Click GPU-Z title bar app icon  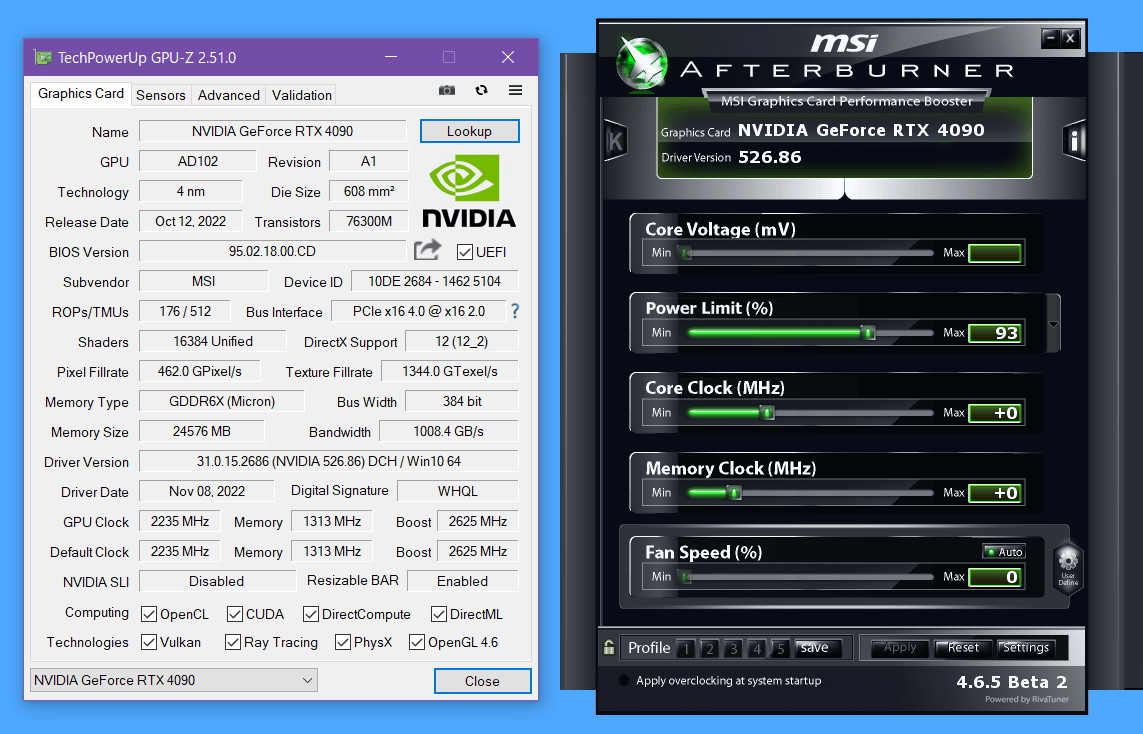(43, 58)
